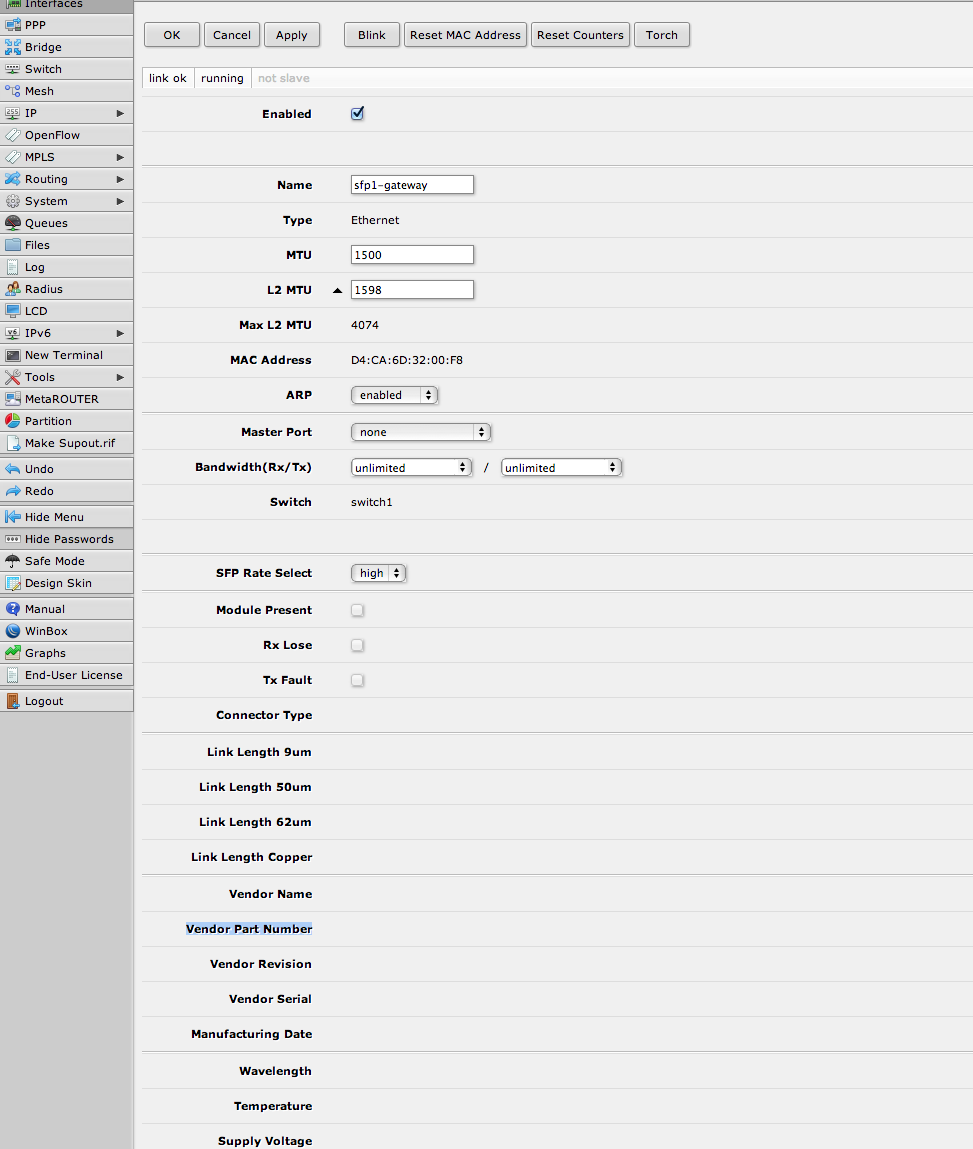
Task: Click inside the MTU input field
Action: click(x=411, y=254)
